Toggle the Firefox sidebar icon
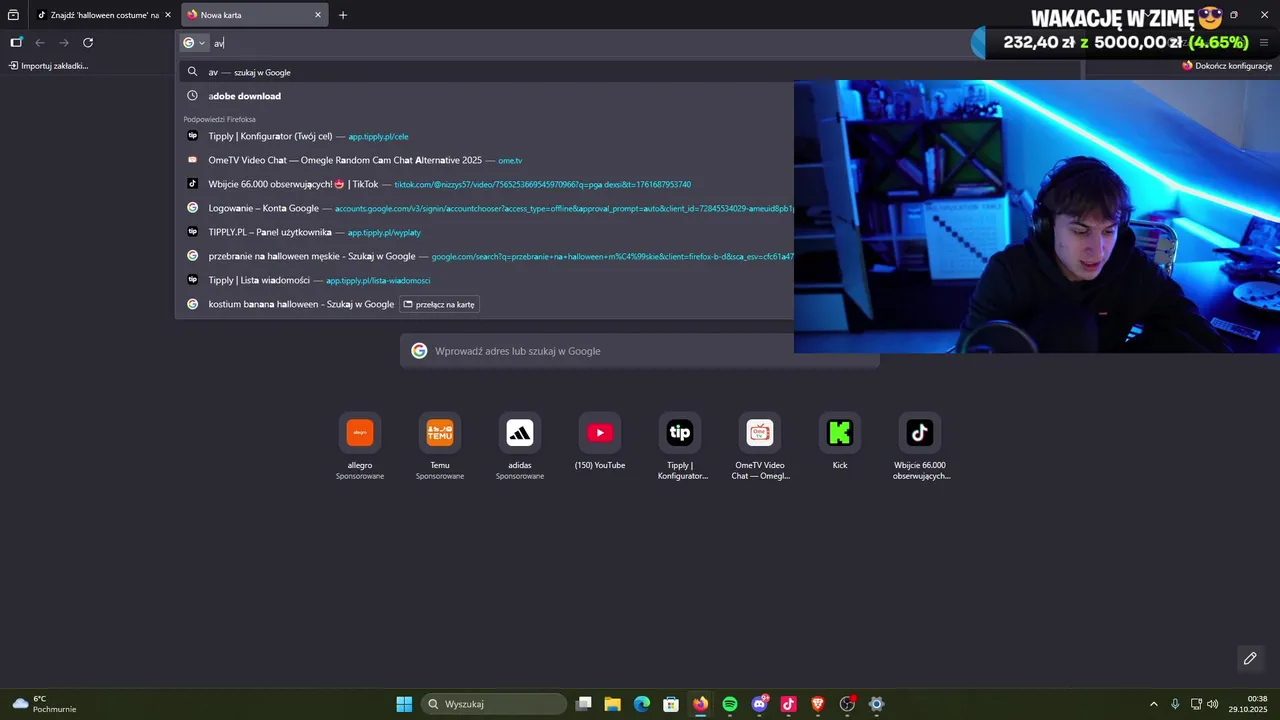1280x720 pixels. pos(16,43)
